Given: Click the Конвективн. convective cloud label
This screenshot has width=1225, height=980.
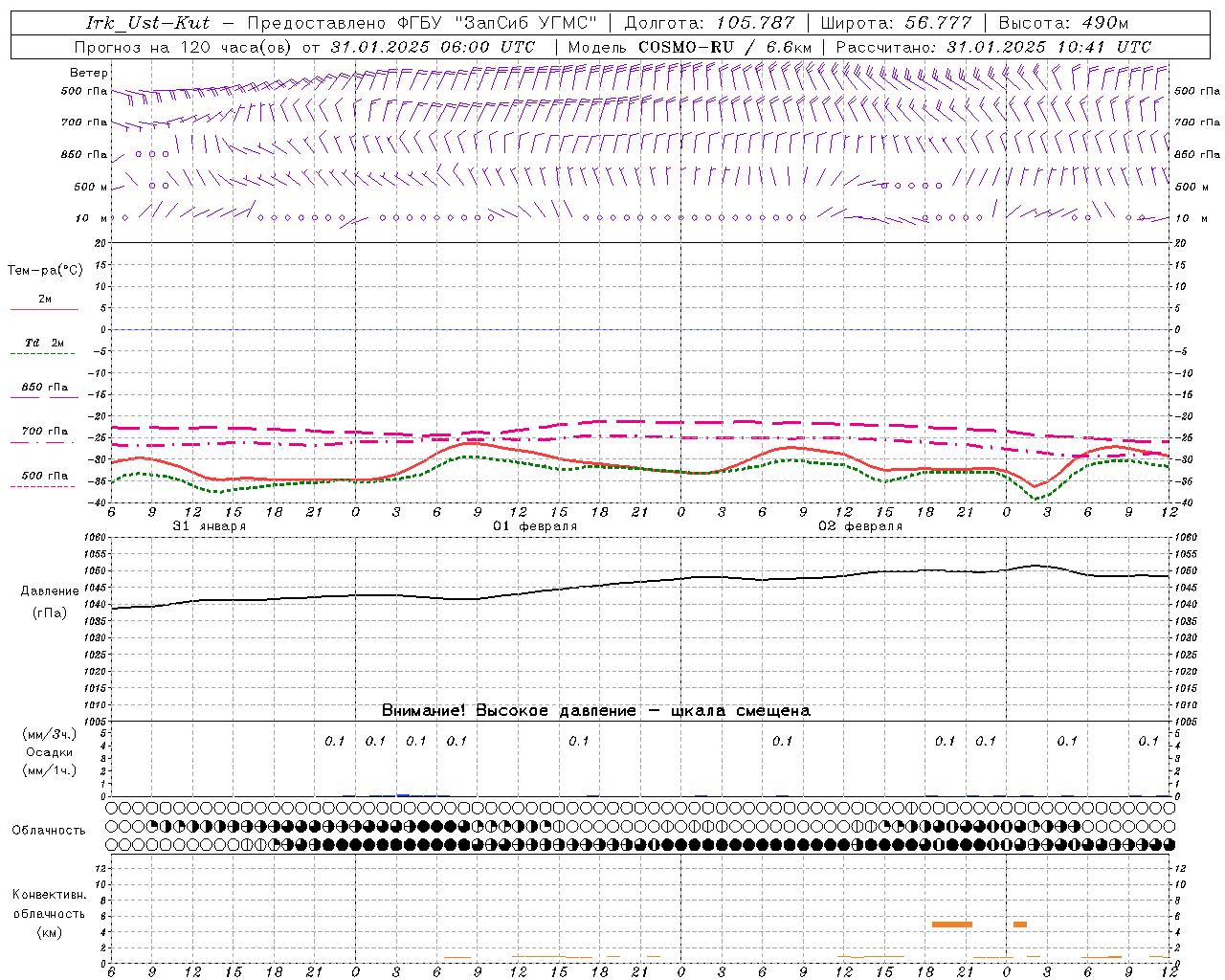Looking at the screenshot, I should (x=49, y=895).
